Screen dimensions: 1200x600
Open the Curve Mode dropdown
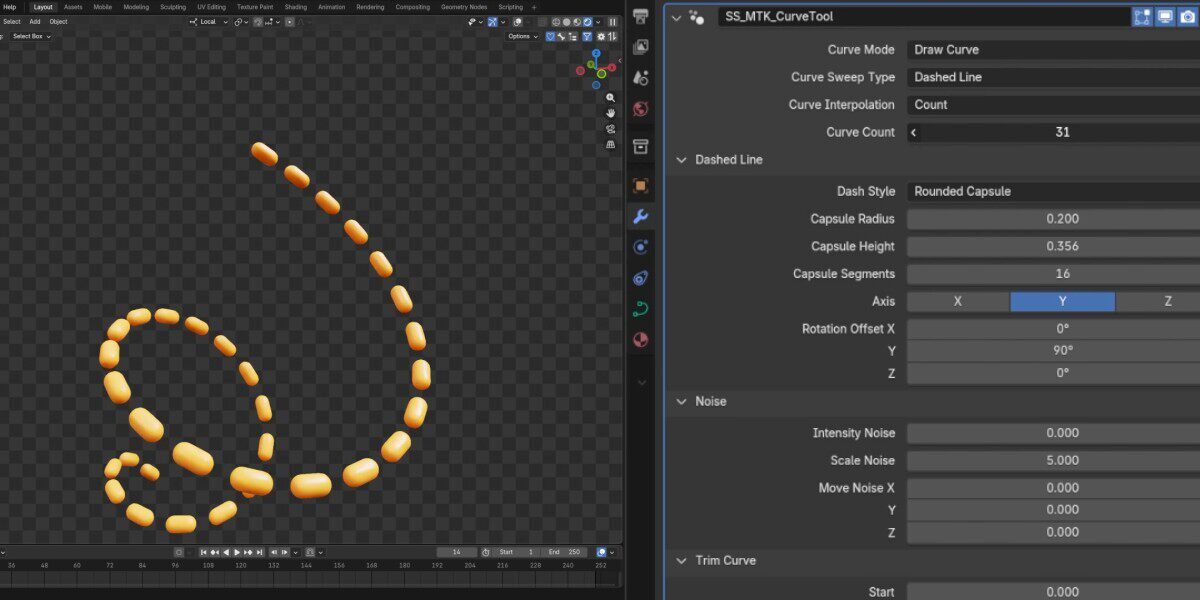pos(1053,49)
